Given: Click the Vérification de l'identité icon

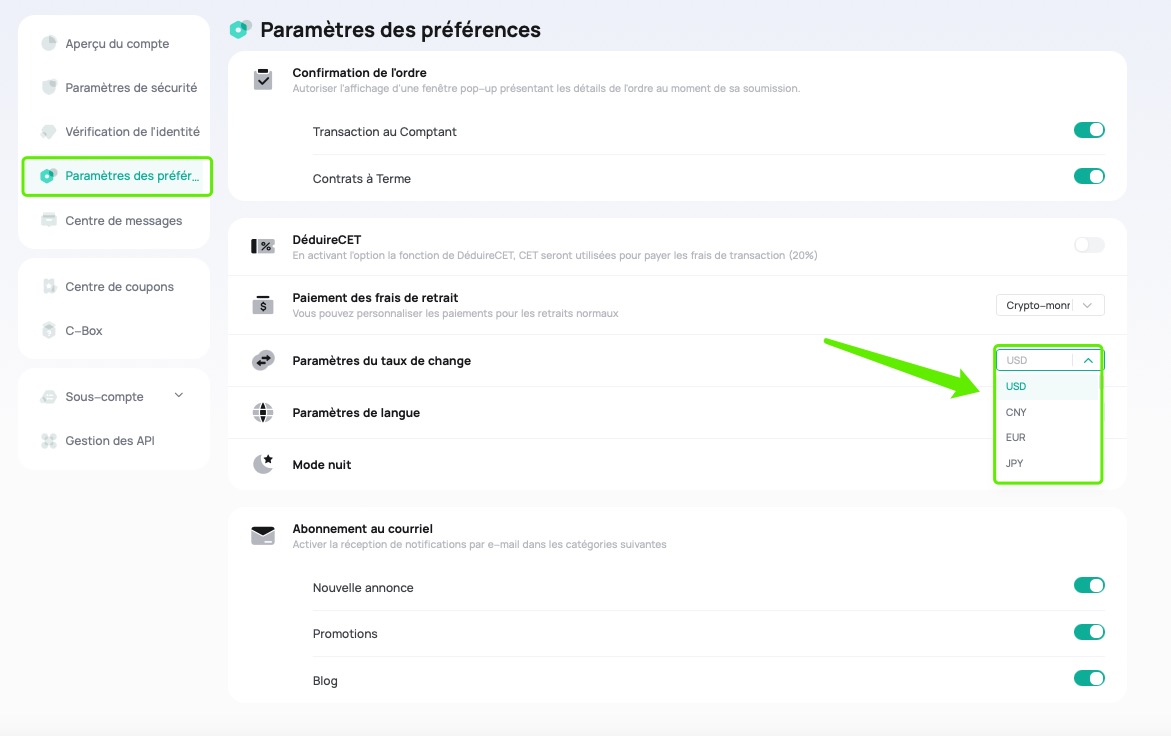Looking at the screenshot, I should click(49, 131).
